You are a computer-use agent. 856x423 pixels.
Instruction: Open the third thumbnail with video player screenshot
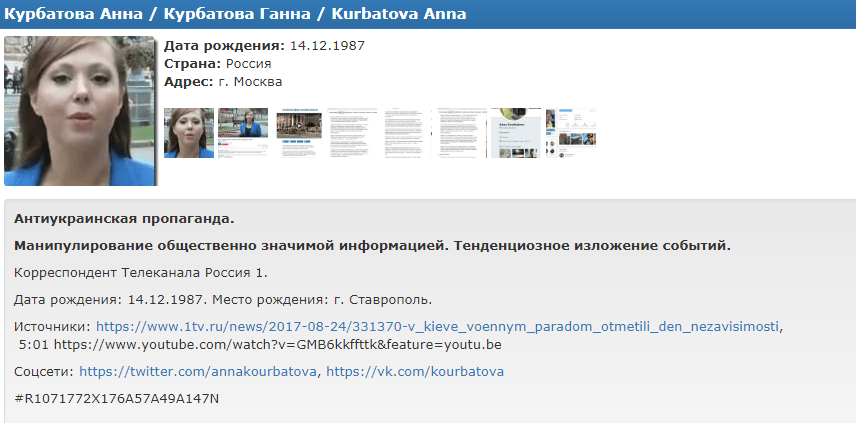tap(298, 131)
